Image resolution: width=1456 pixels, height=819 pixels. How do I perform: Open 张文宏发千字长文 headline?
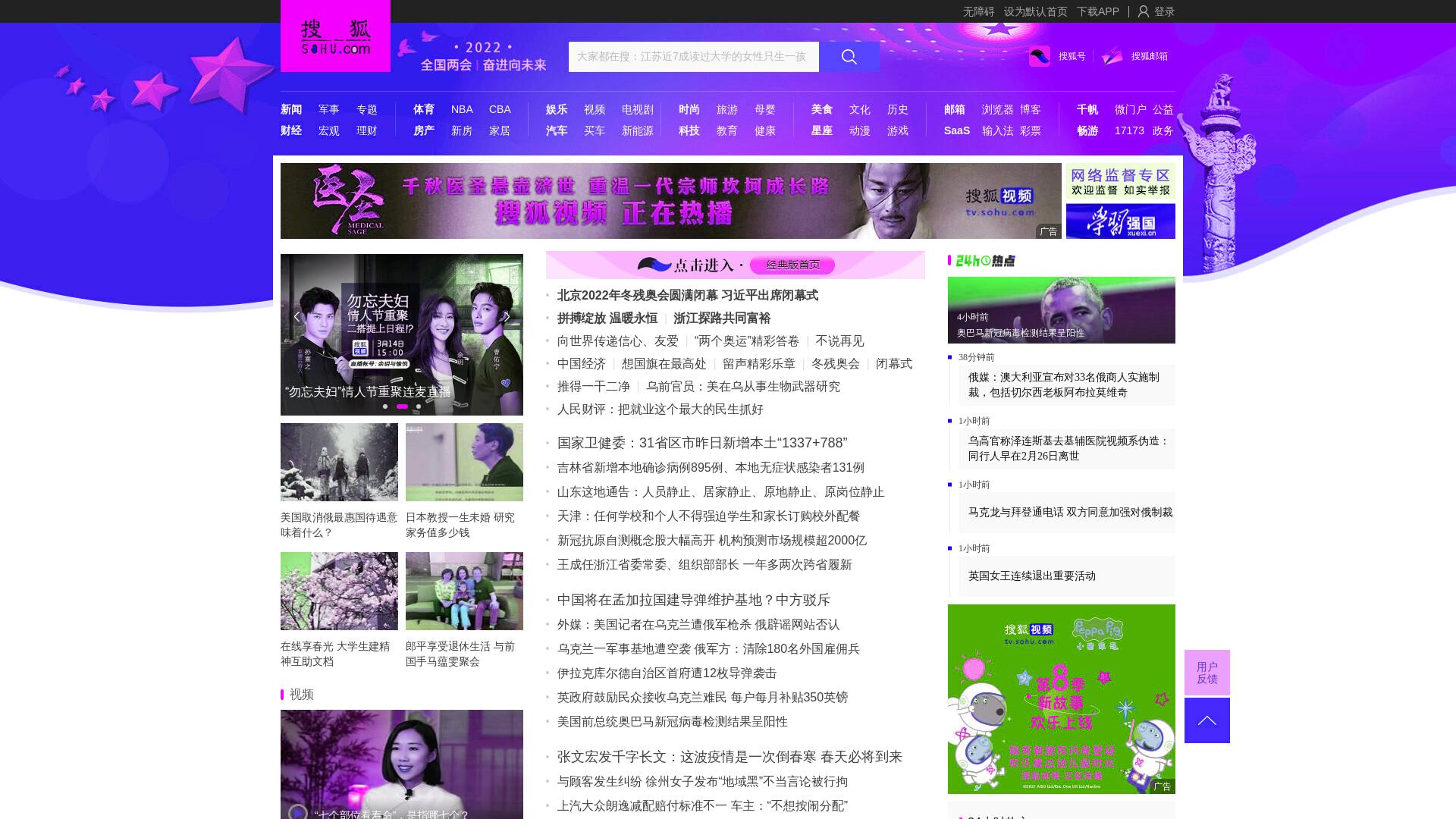pyautogui.click(x=730, y=757)
